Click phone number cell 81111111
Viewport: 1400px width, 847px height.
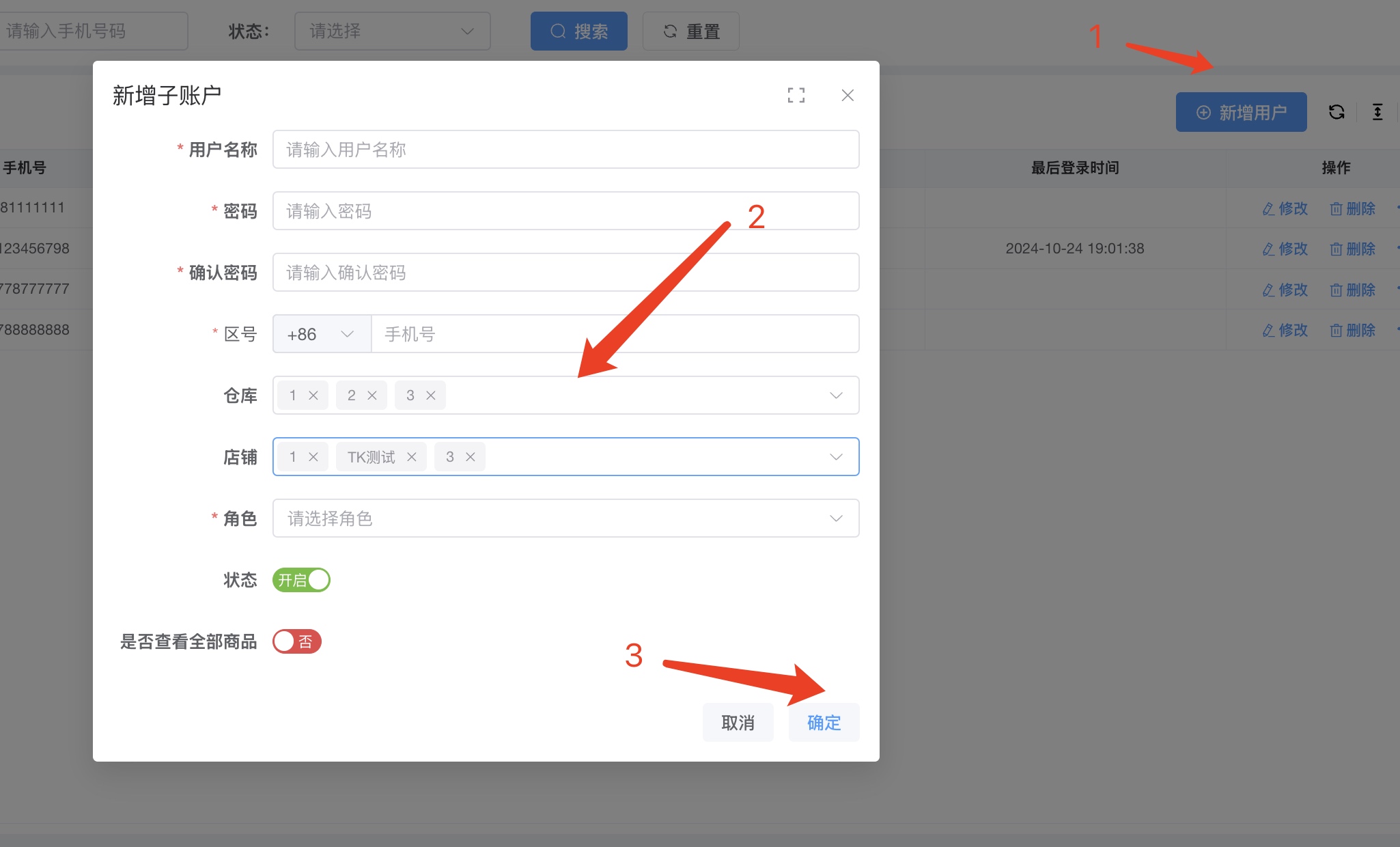click(x=32, y=208)
